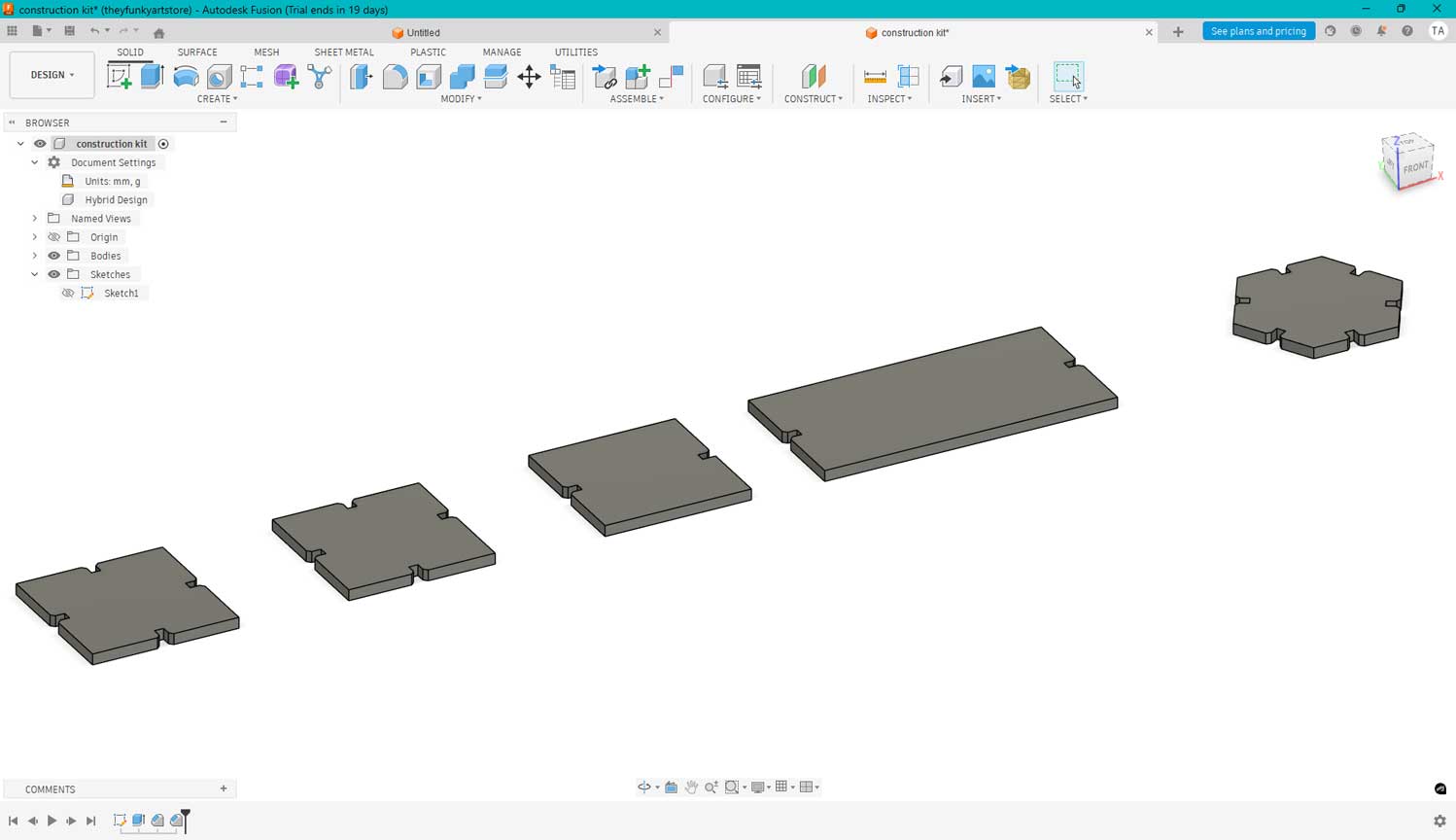Activate the Move/Copy tool
The image size is (1456, 840).
pos(529,77)
